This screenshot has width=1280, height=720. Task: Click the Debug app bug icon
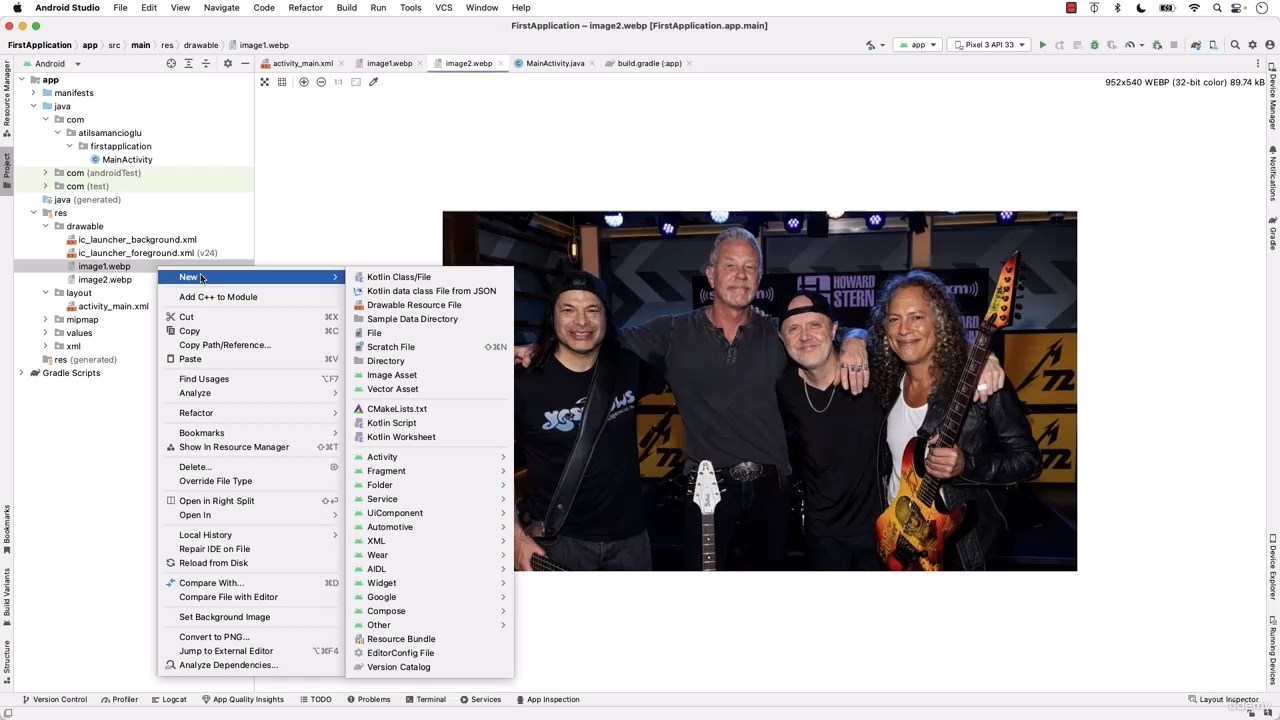(1094, 45)
